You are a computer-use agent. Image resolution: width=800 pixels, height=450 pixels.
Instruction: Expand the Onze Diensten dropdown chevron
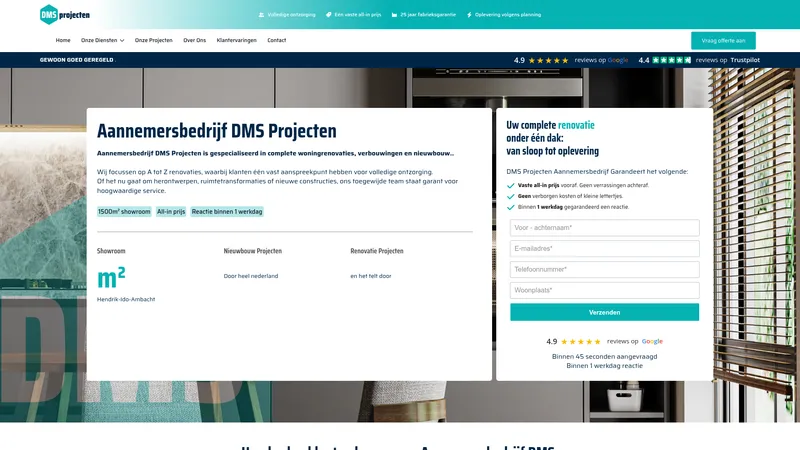coord(122,41)
